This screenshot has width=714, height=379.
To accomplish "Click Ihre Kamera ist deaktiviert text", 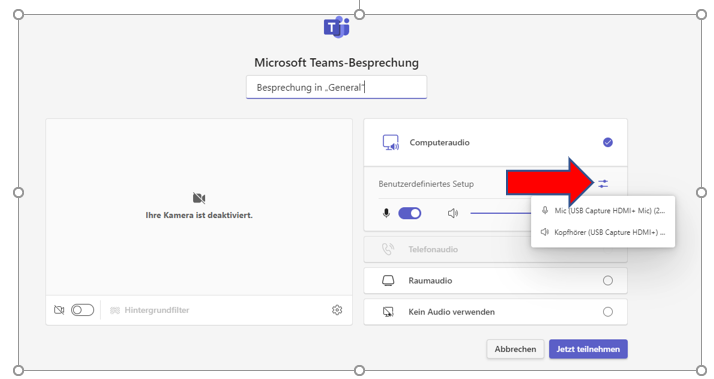I will click(x=199, y=215).
